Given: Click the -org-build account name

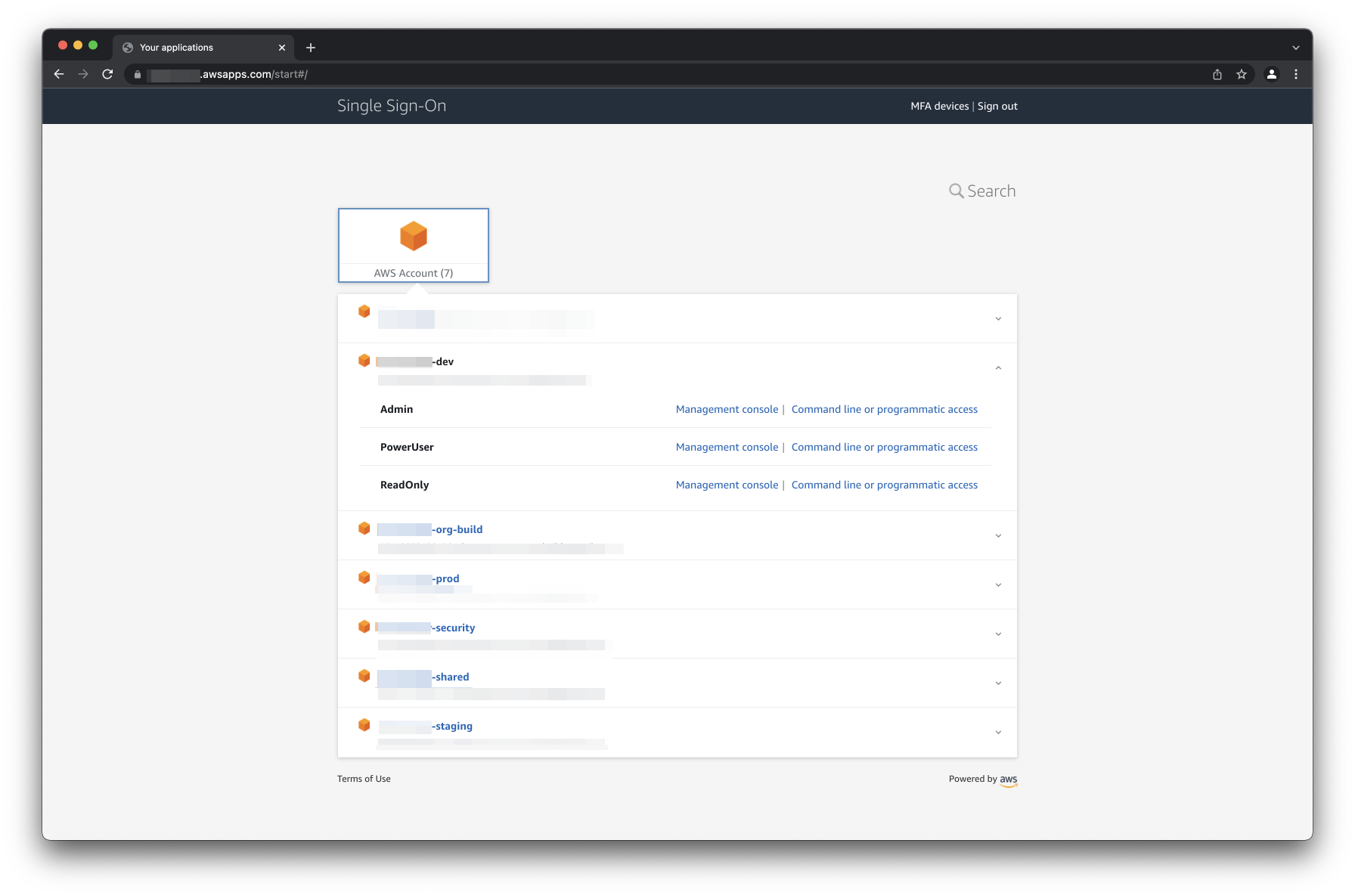Looking at the screenshot, I should [x=430, y=529].
